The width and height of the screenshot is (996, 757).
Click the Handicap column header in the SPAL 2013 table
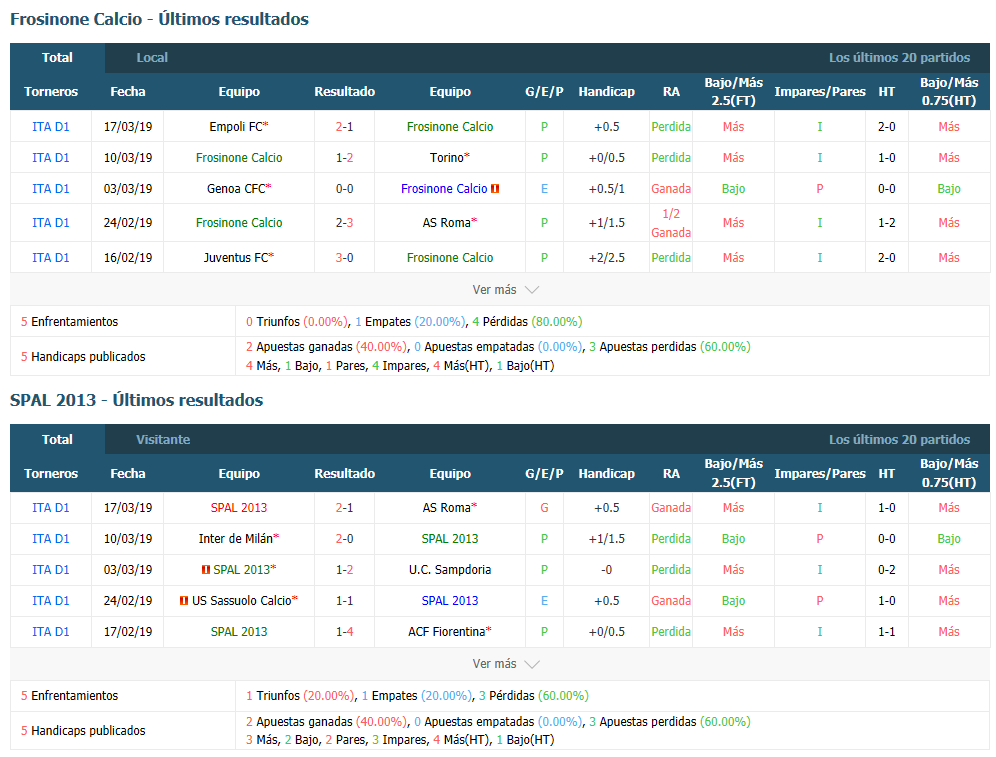pyautogui.click(x=607, y=474)
